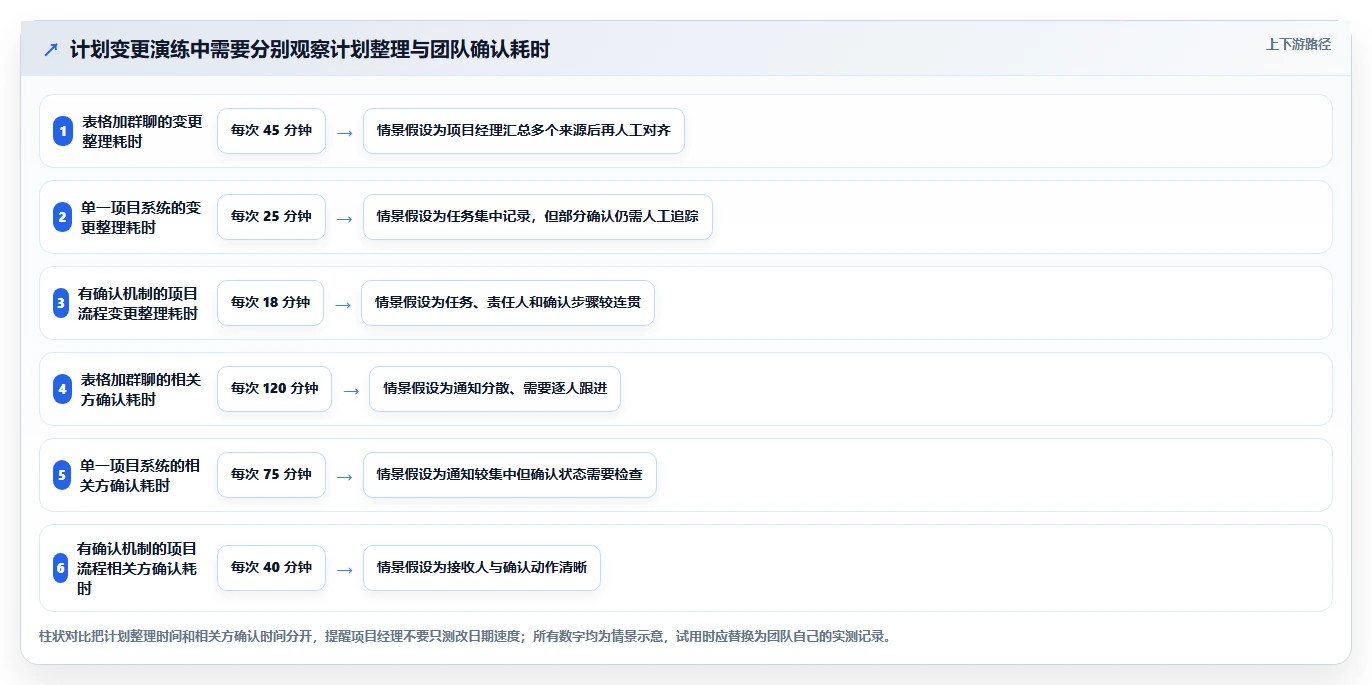
Task: Click the arrow after 每次 120 分钟
Action: tap(350, 390)
